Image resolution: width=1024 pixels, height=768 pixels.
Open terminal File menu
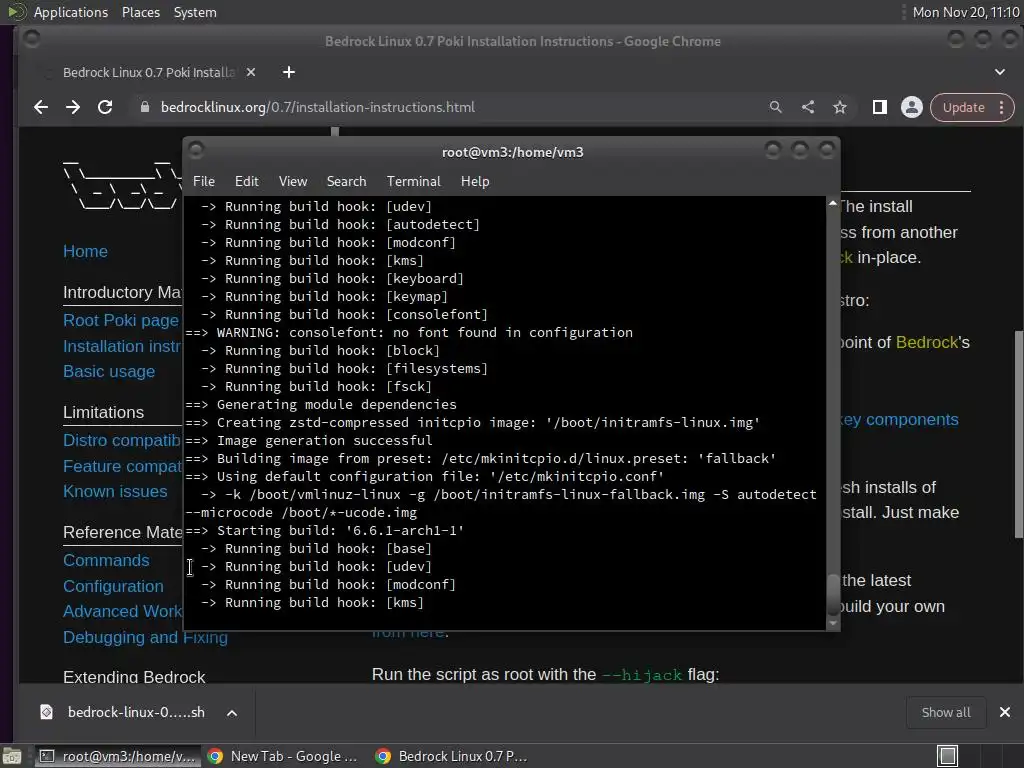(x=204, y=182)
